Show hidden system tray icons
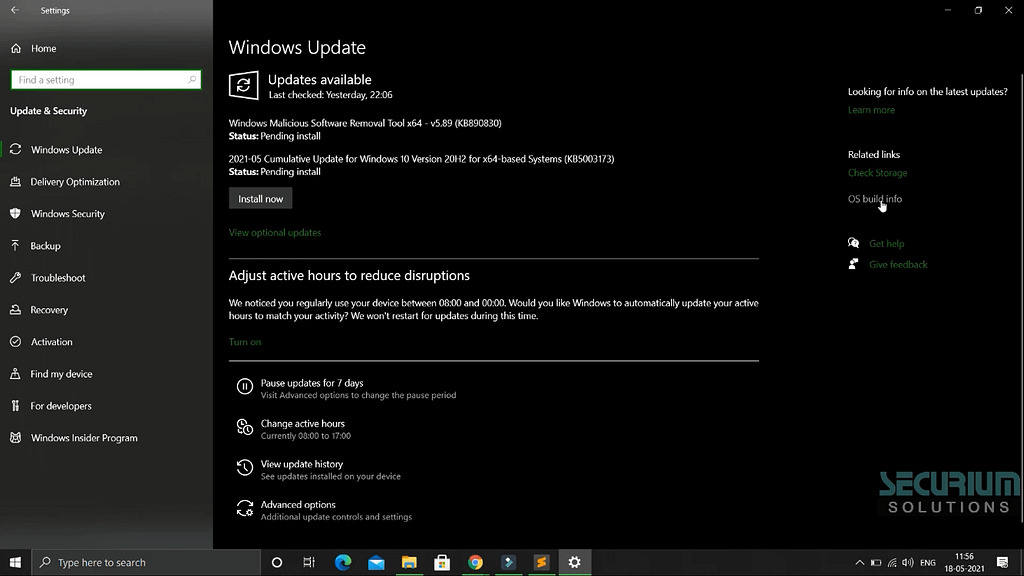 859,562
